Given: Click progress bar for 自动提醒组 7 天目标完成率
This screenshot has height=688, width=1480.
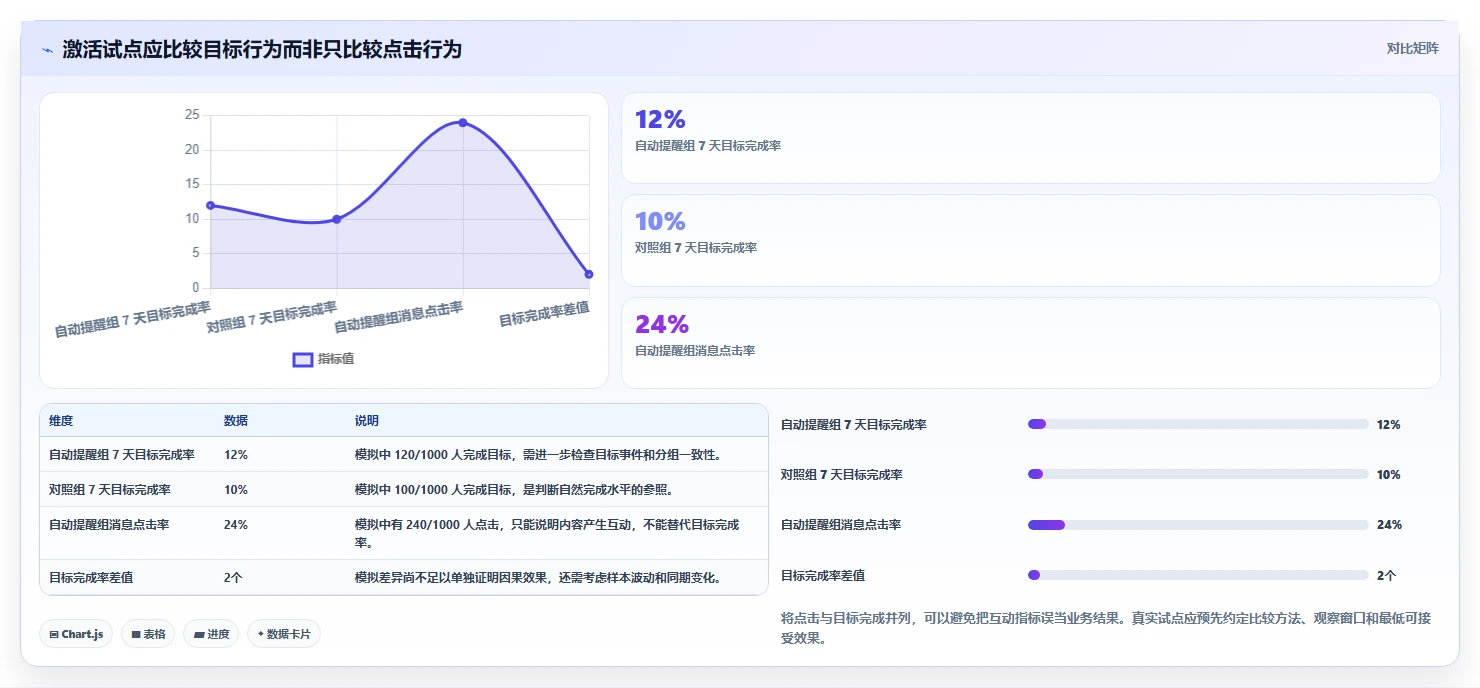Looking at the screenshot, I should (1198, 424).
